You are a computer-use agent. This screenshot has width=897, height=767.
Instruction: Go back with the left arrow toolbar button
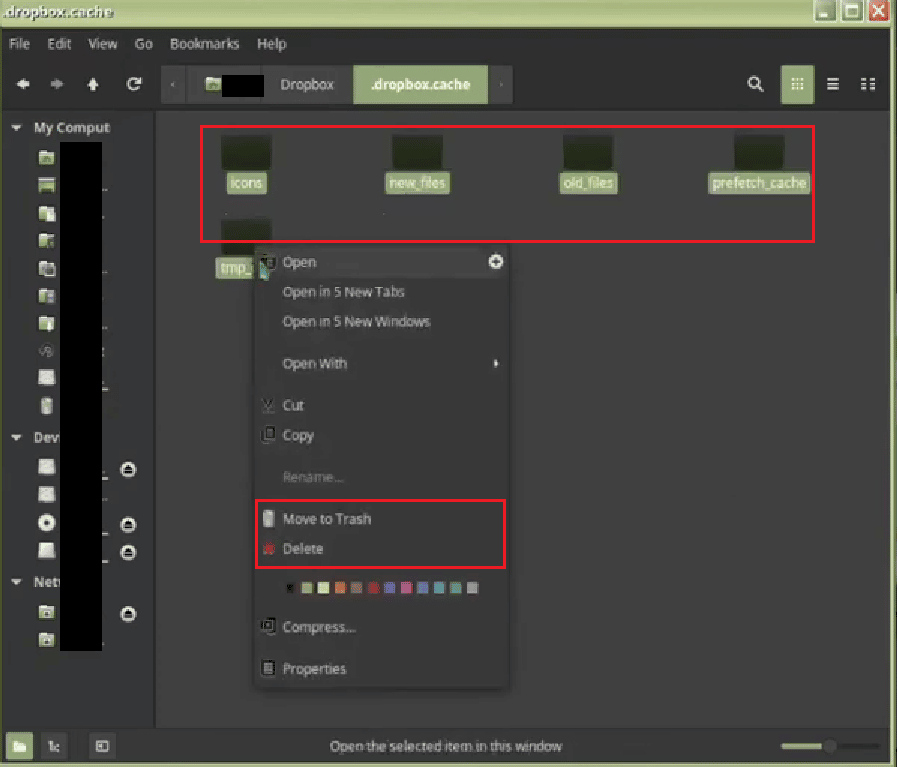click(23, 84)
